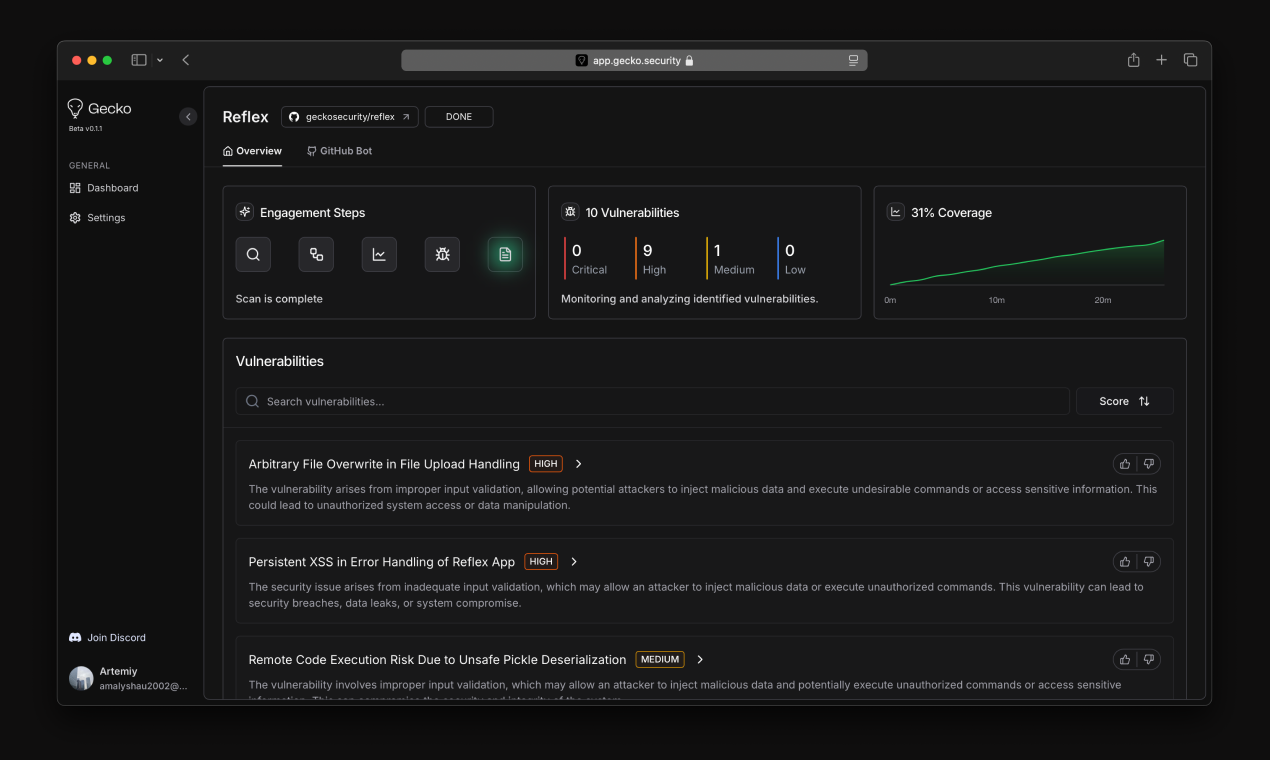This screenshot has width=1270, height=760.
Task: Toggle the Score sort order
Action: click(x=1124, y=401)
